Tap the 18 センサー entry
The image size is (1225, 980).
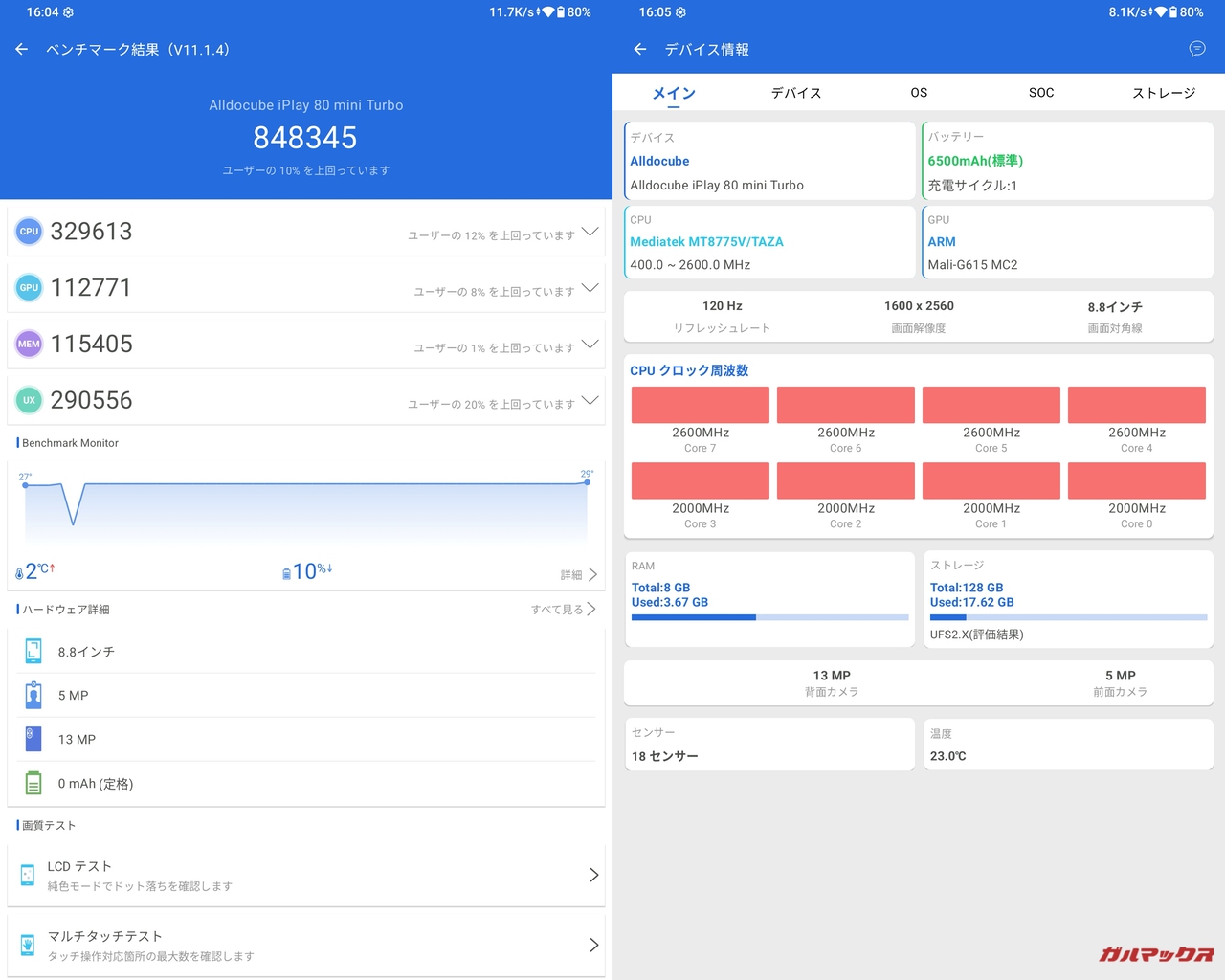point(769,745)
